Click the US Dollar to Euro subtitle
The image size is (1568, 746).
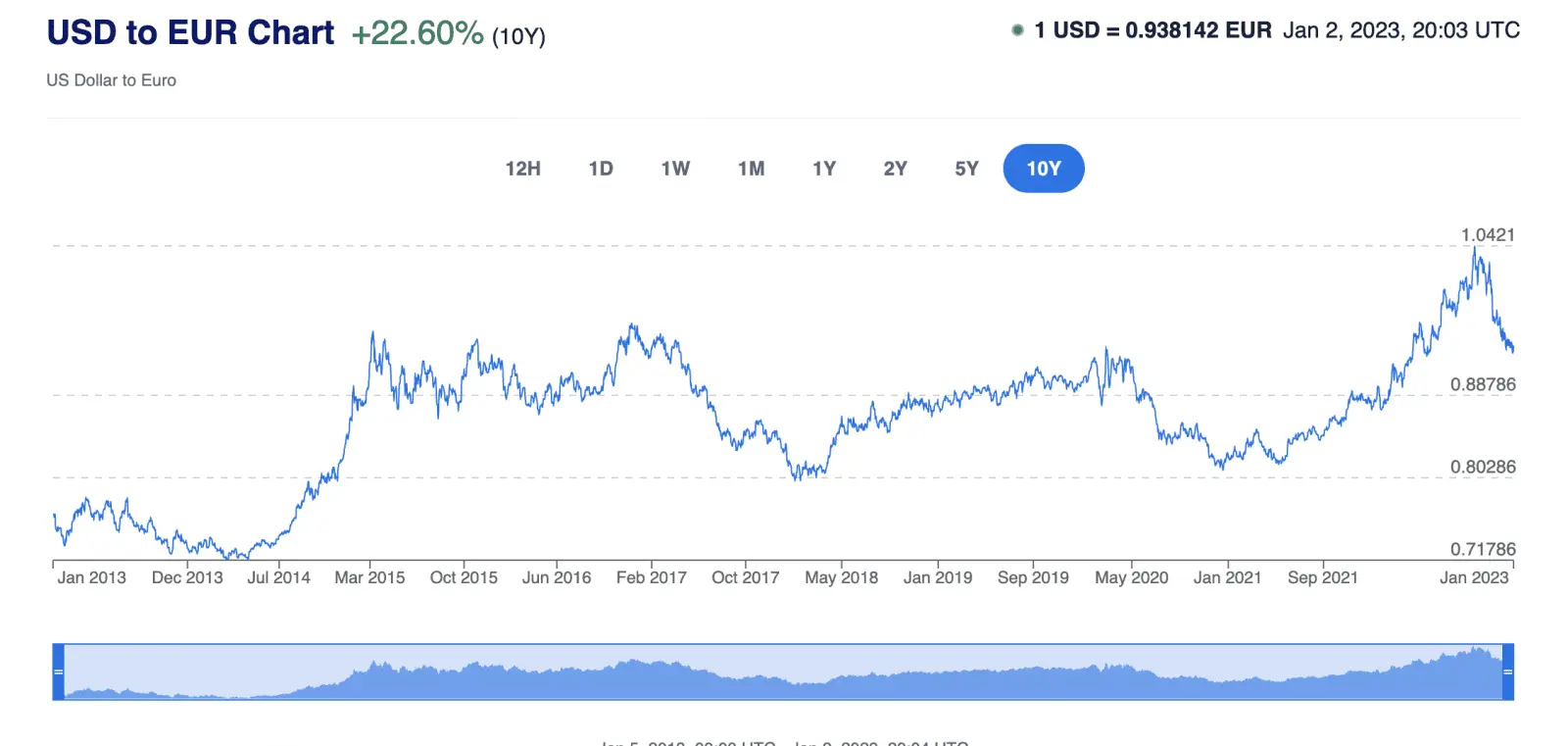tap(112, 80)
